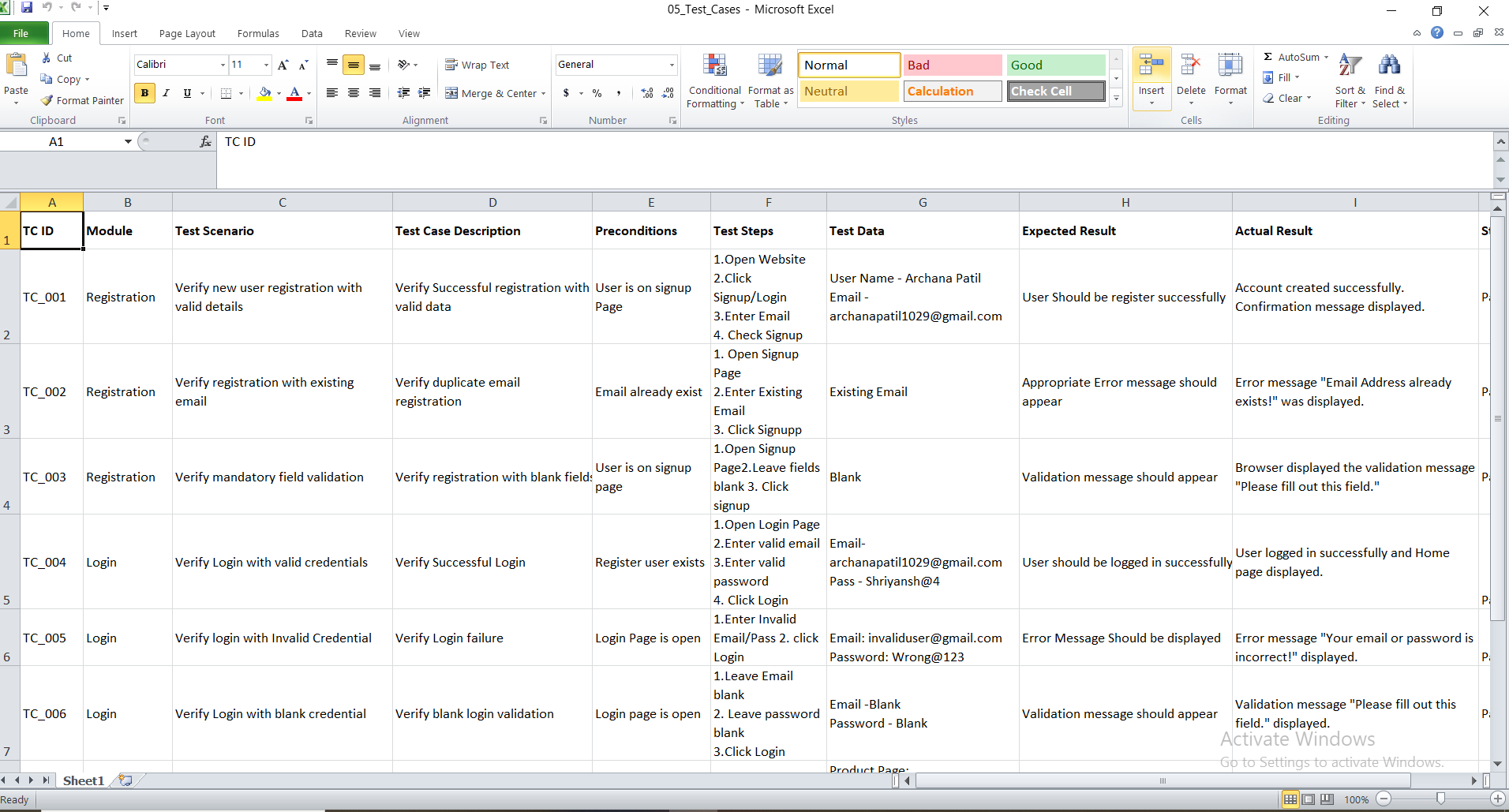Click Format as Table icon
Viewport: 1509px width, 812px height.
tap(770, 67)
